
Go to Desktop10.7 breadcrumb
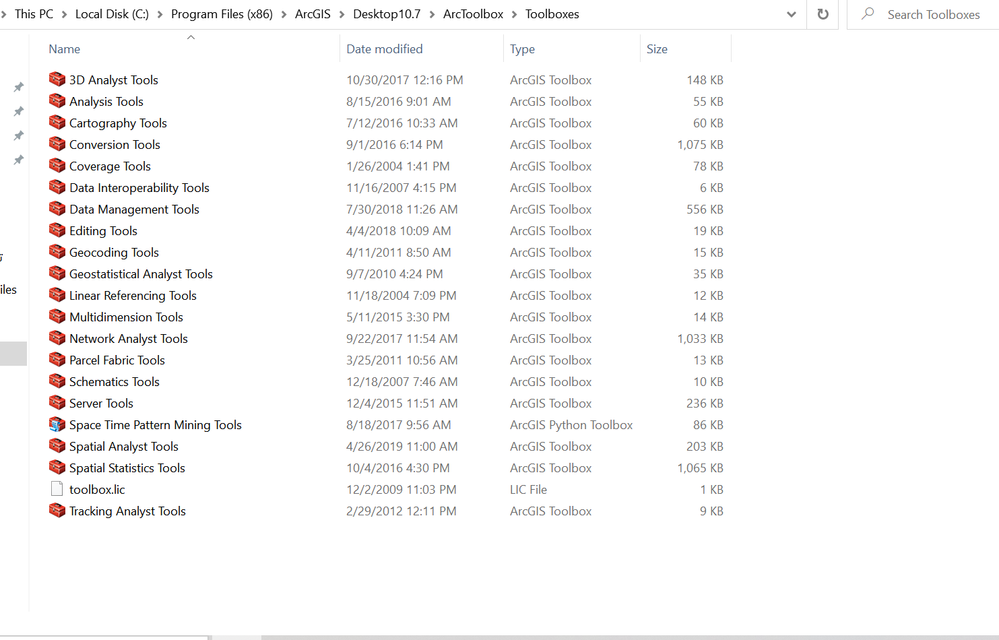pos(387,14)
